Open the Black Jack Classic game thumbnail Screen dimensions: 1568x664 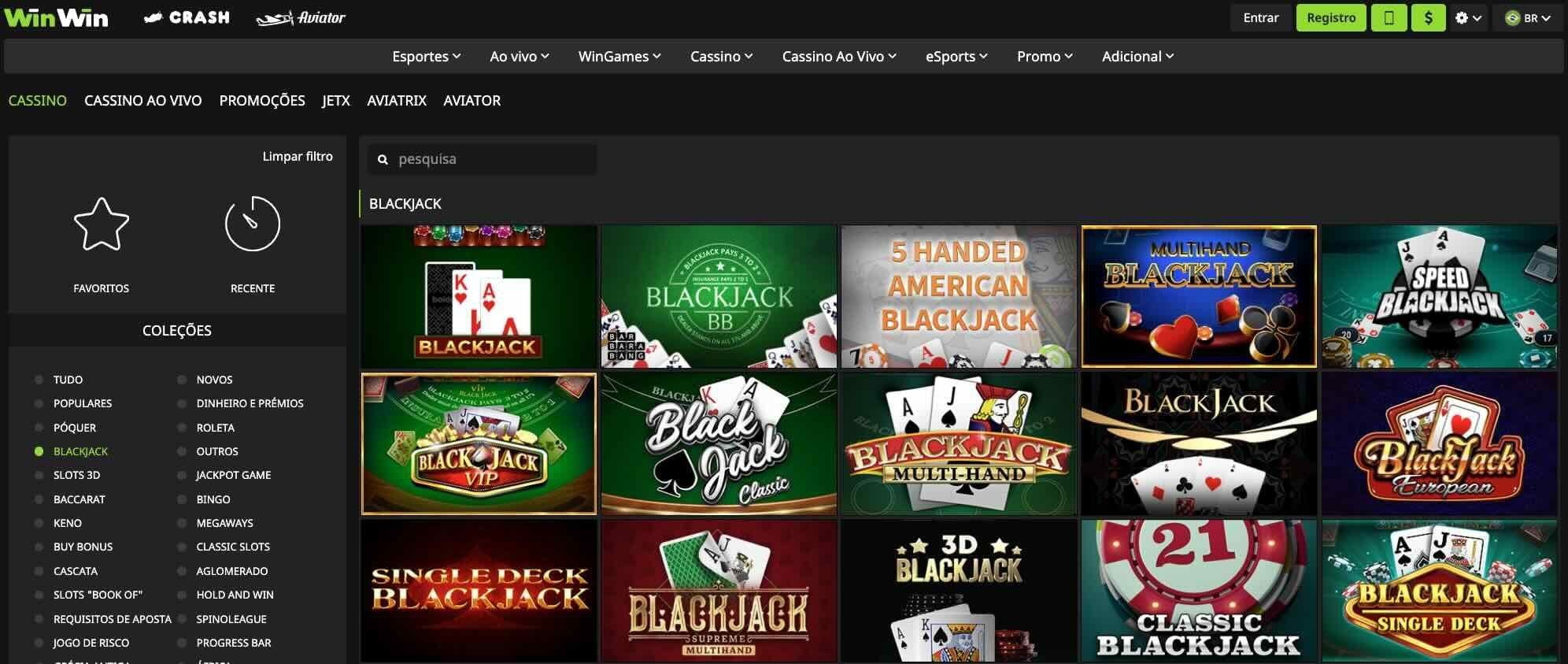coord(719,443)
